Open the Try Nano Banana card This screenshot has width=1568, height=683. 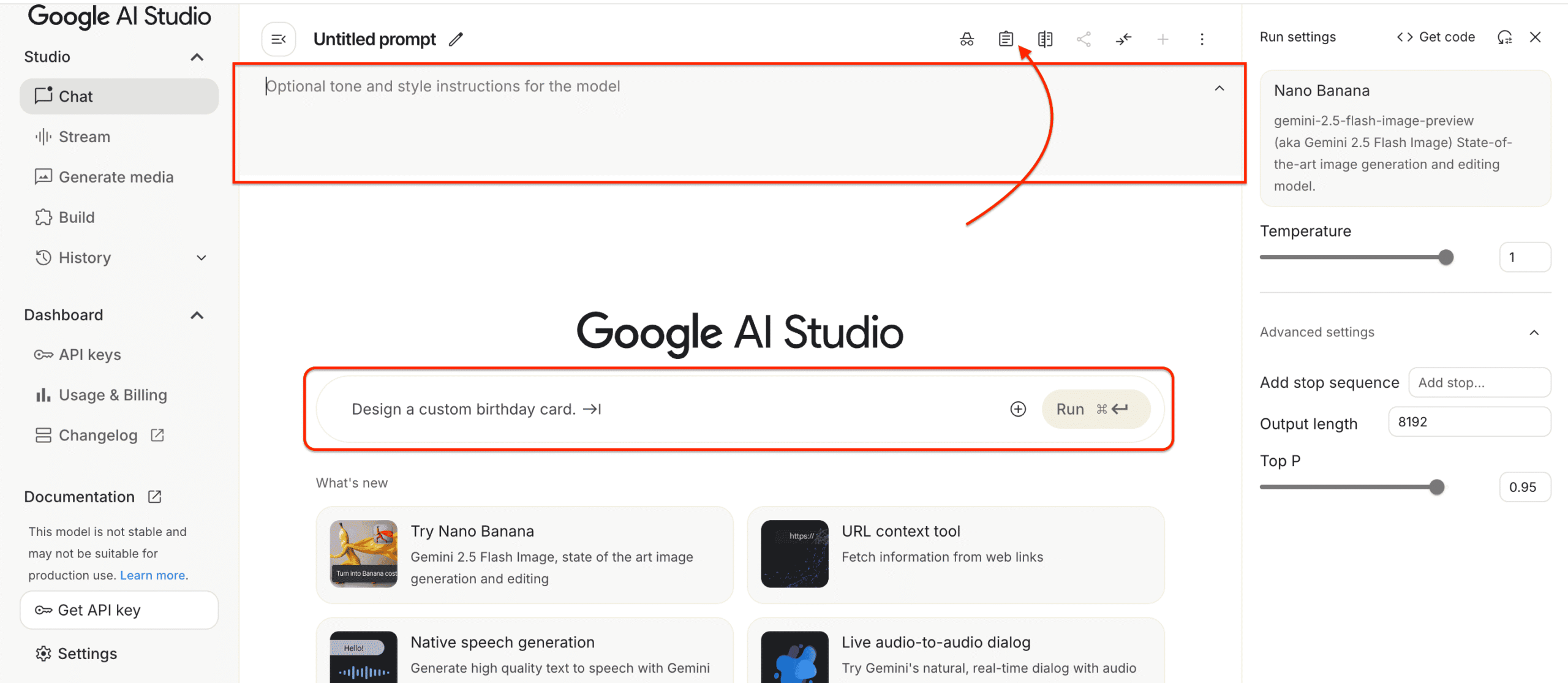pyautogui.click(x=524, y=554)
